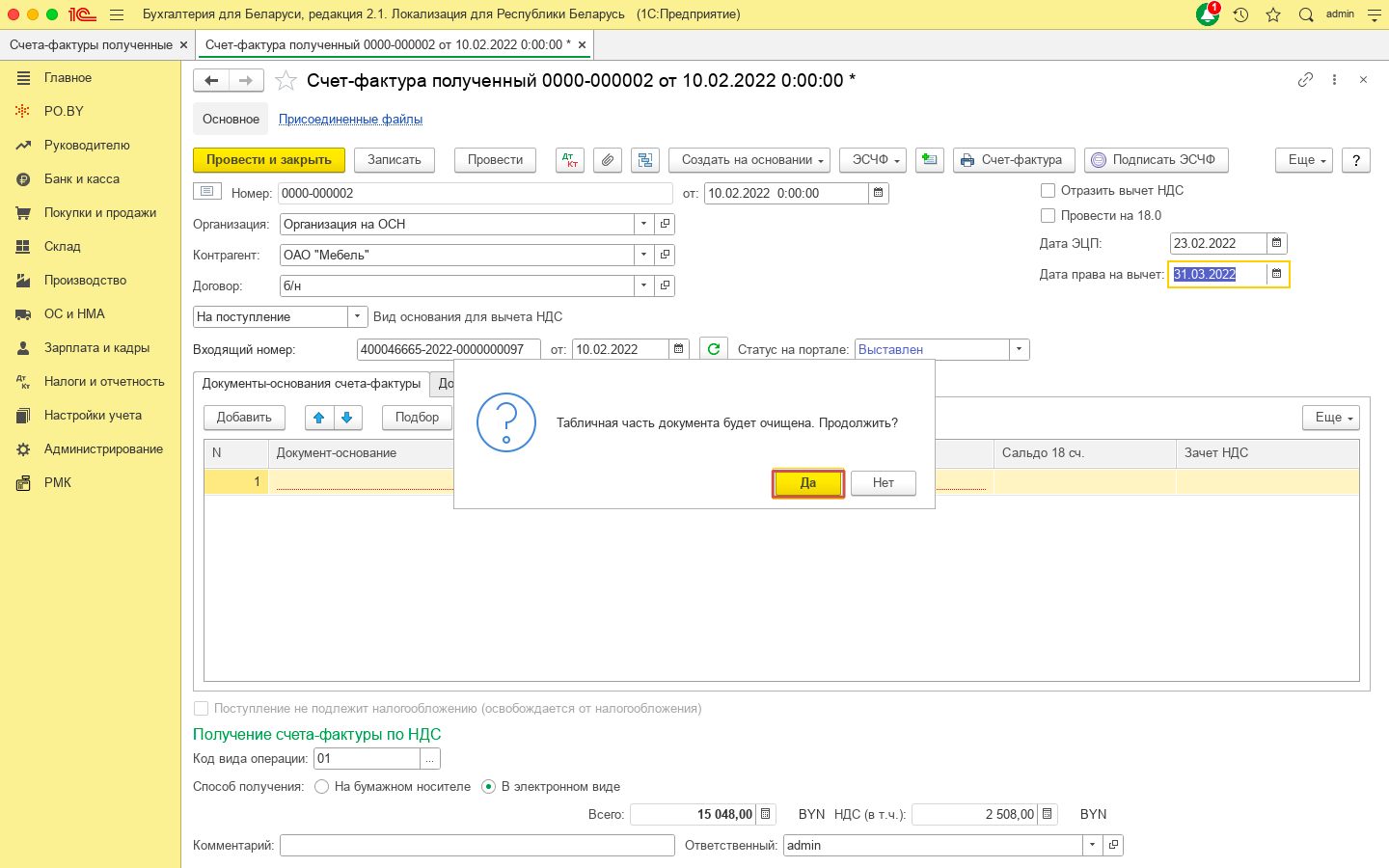
Task: Expand the Контрагент dropdown list
Action: (643, 255)
